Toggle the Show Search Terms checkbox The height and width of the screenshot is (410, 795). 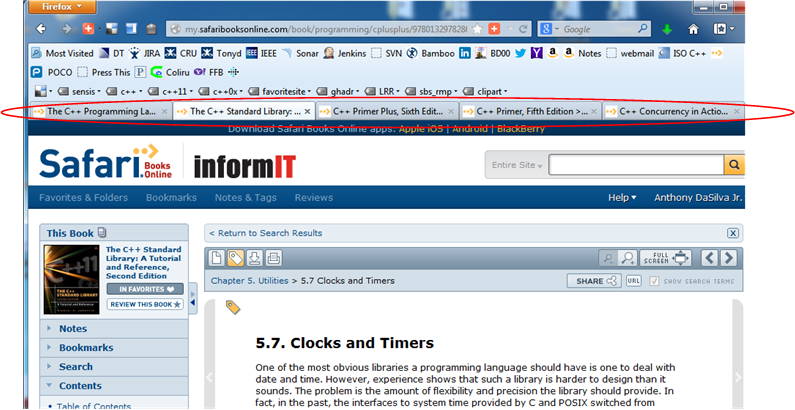[x=655, y=281]
